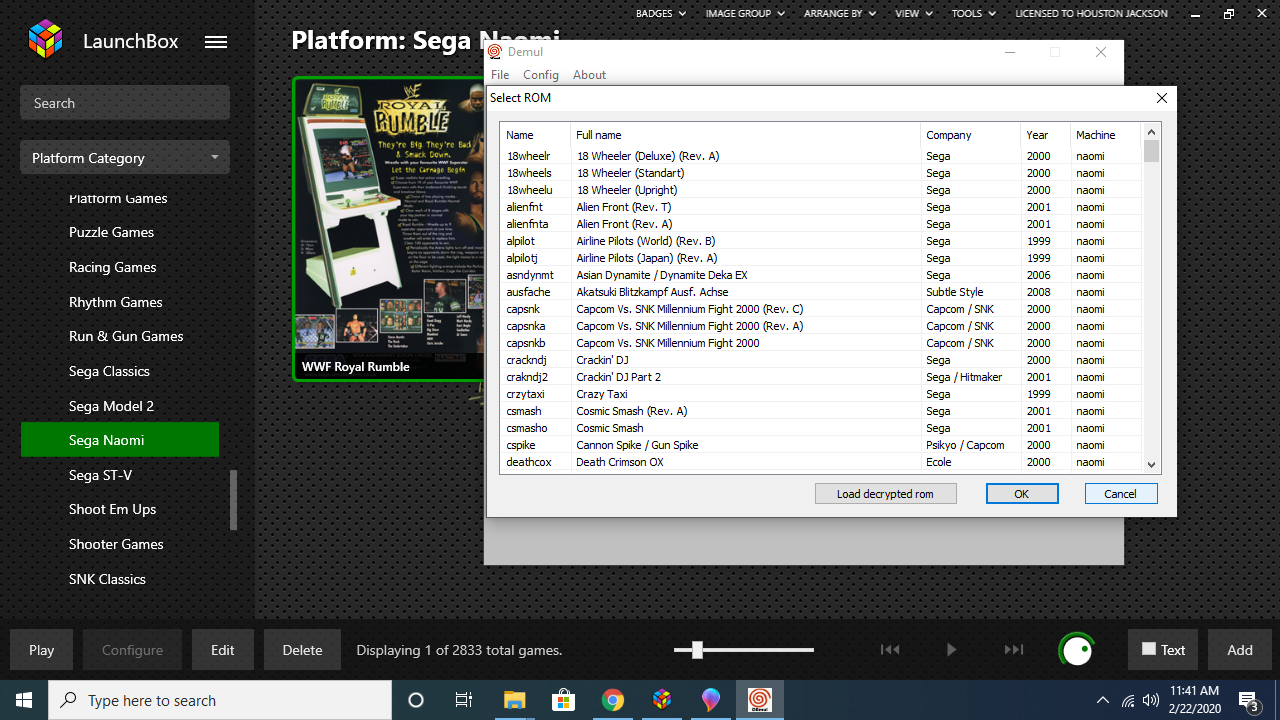Open Microsoft Store from the taskbar
Image resolution: width=1280 pixels, height=720 pixels.
563,700
